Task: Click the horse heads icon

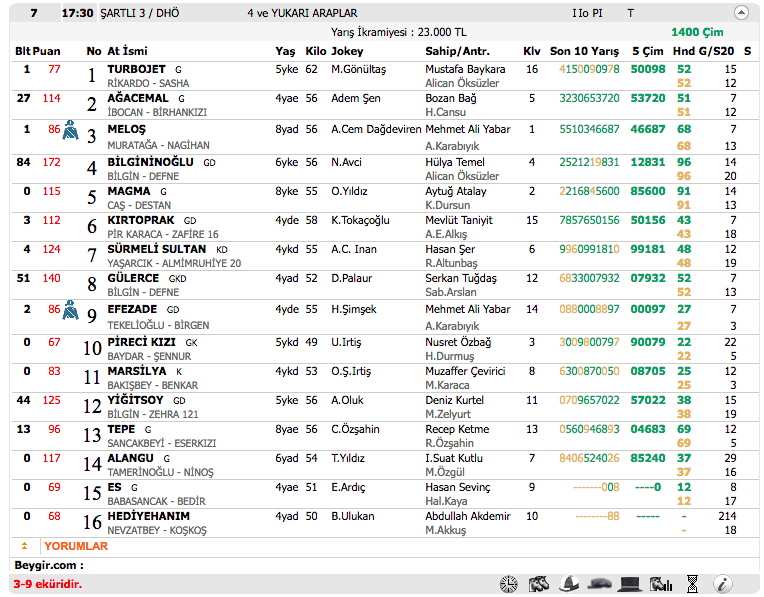Action: pos(539,584)
